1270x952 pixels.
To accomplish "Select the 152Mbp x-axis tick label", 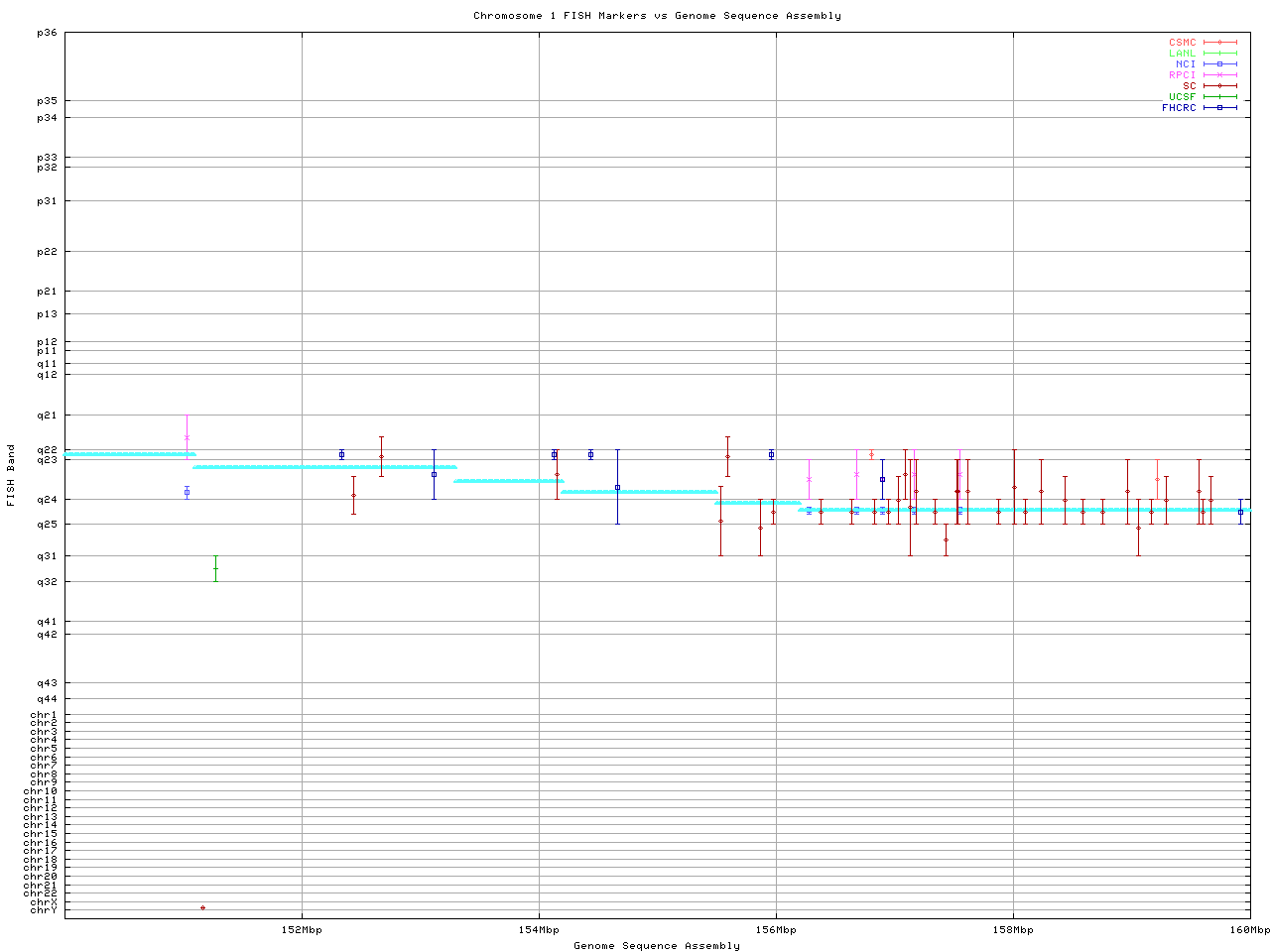I will tap(302, 930).
